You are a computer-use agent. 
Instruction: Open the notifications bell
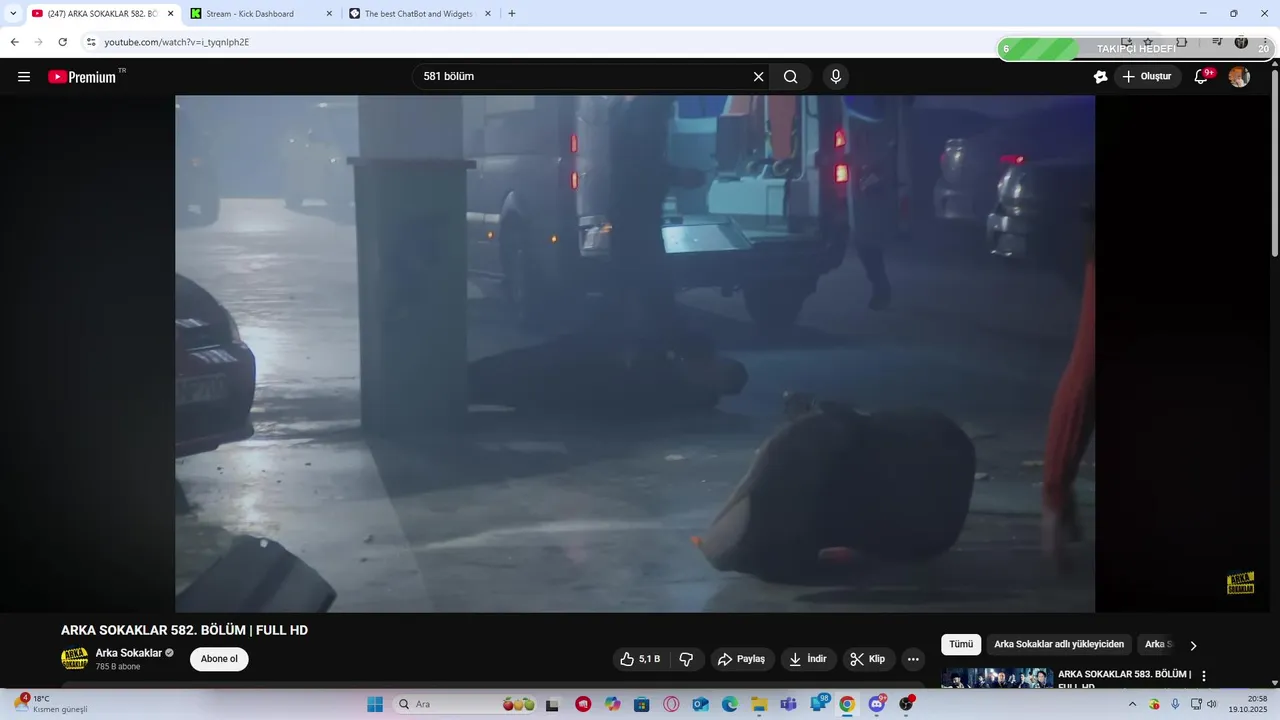(1202, 77)
